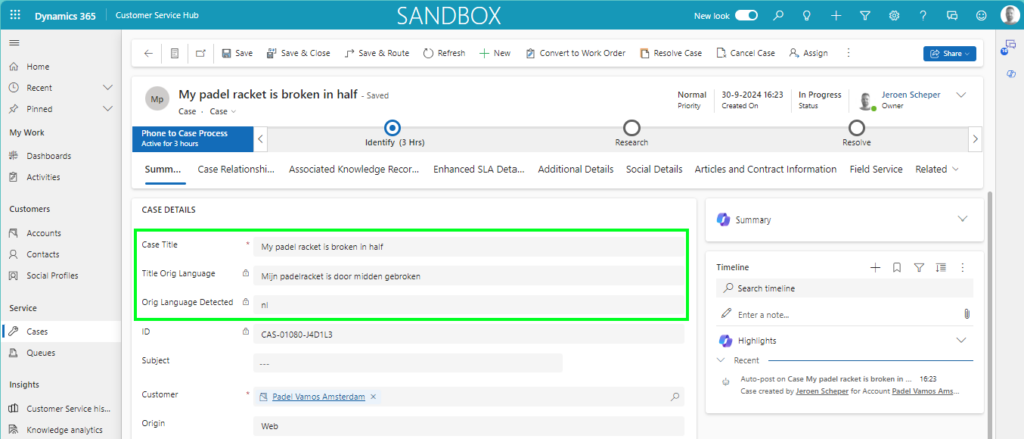Select the Research stage circle
The height and width of the screenshot is (439, 1024).
coord(631,127)
